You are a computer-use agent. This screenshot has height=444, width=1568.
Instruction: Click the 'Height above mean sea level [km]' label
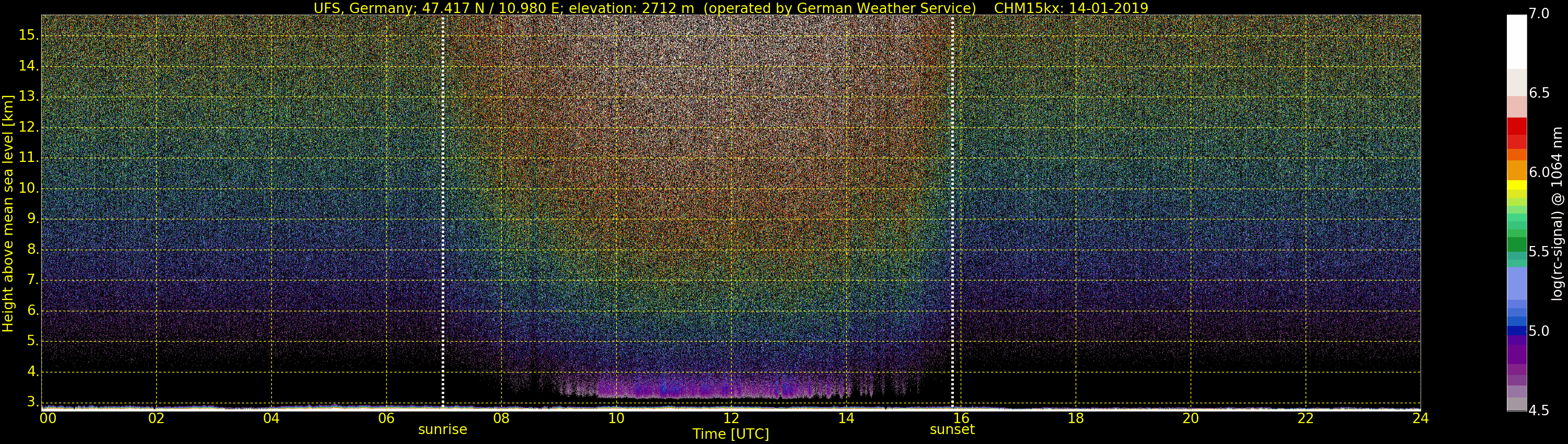(7, 213)
